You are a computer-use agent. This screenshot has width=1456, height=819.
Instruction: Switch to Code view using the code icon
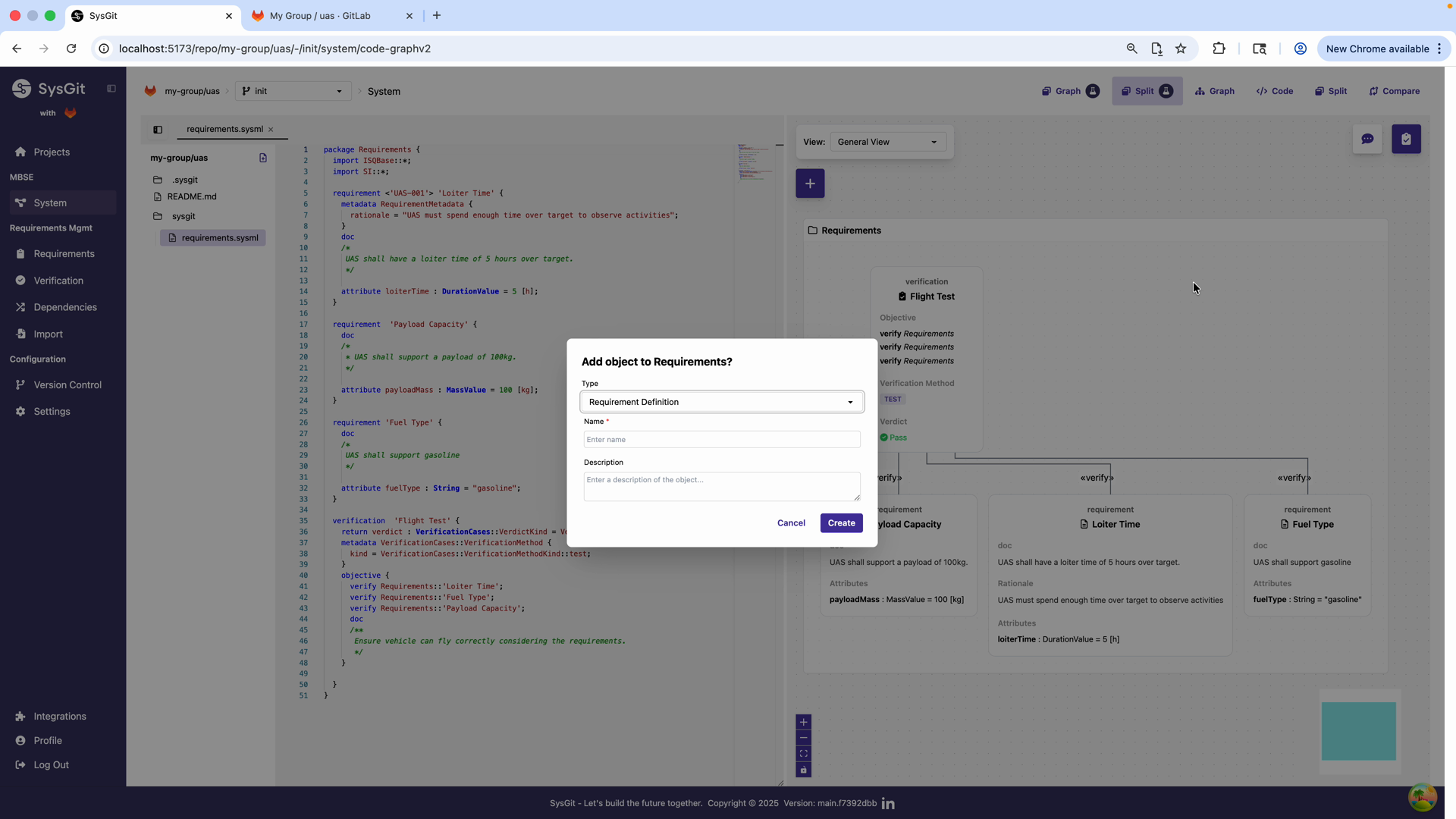point(1274,91)
